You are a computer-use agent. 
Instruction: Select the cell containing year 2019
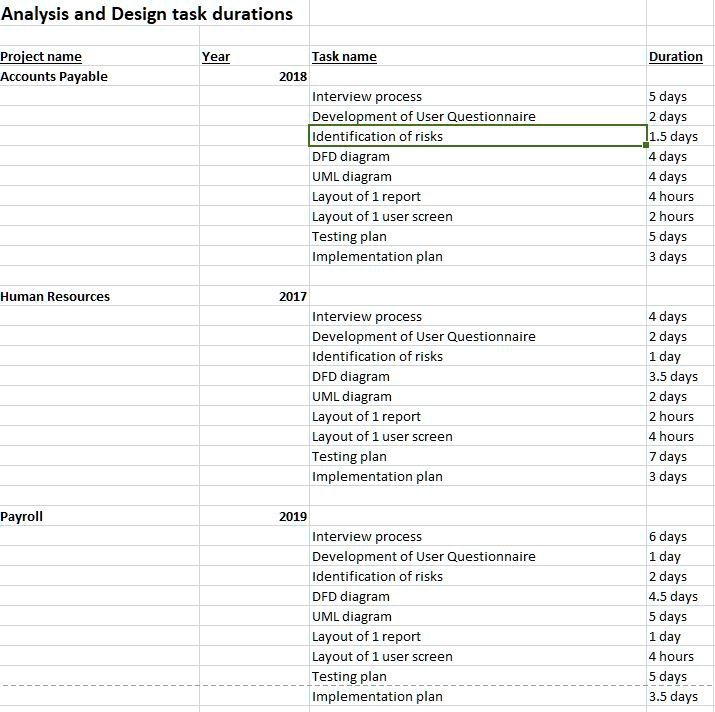click(292, 517)
